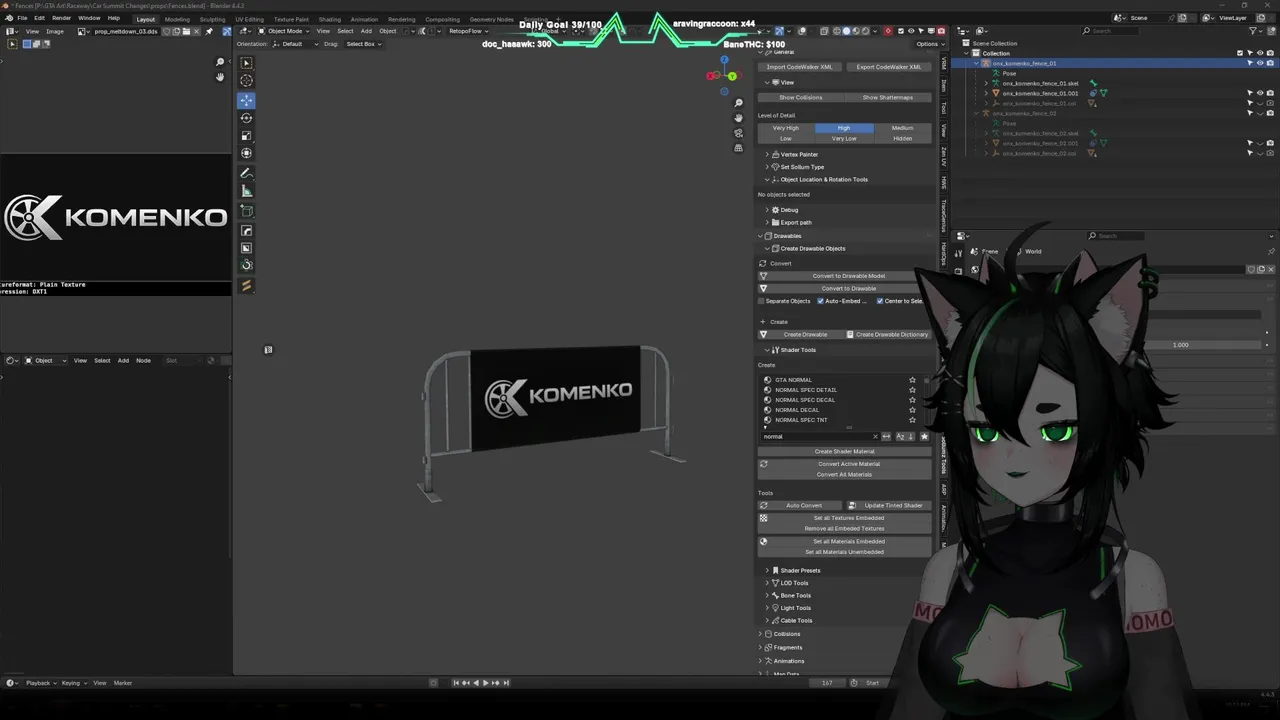Select Very High level of detail
This screenshot has width=1280, height=720.
(x=786, y=128)
